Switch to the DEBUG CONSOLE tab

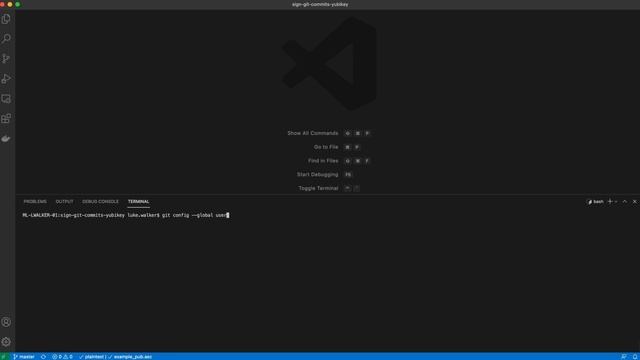[100, 202]
